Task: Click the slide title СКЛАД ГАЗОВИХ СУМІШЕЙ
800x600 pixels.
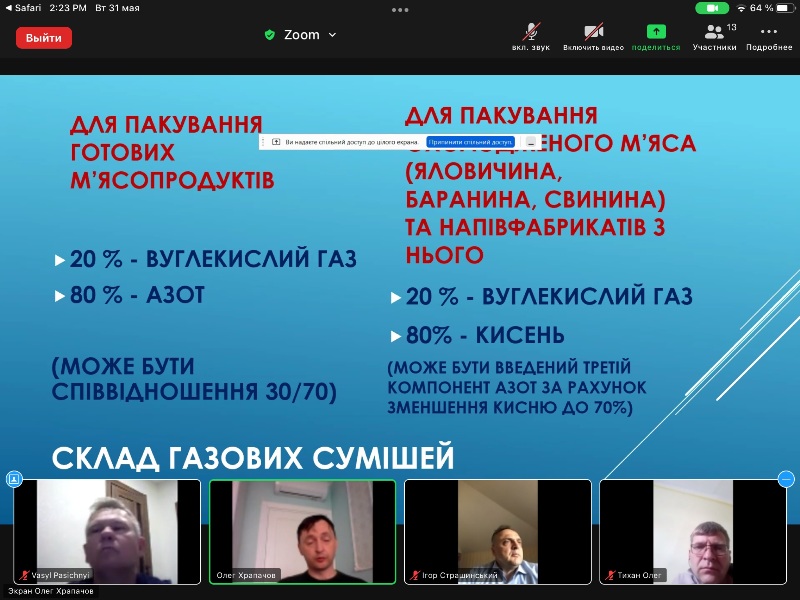Action: [x=253, y=457]
